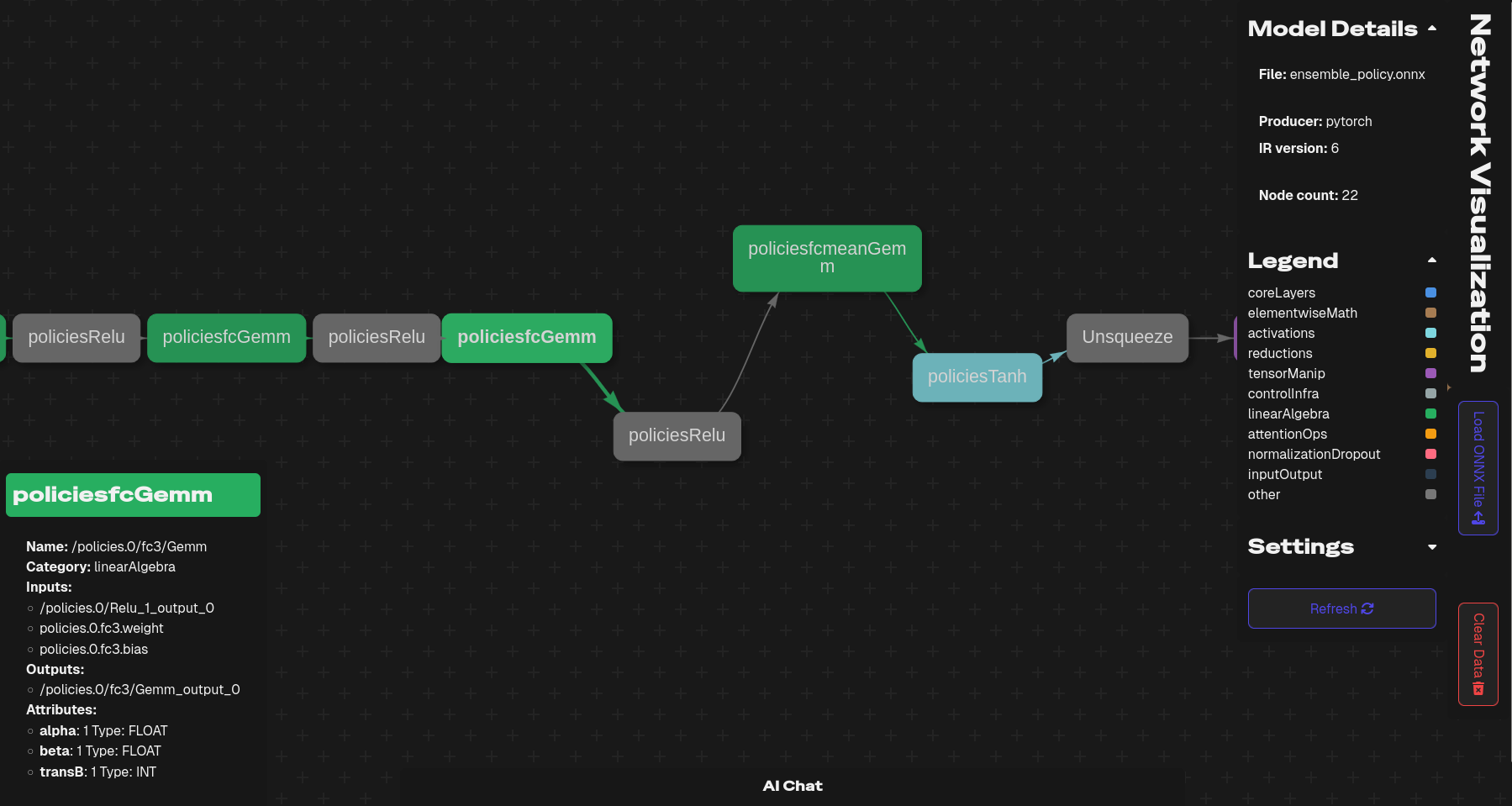Click the attentionOps orange legend swatch

(1430, 434)
